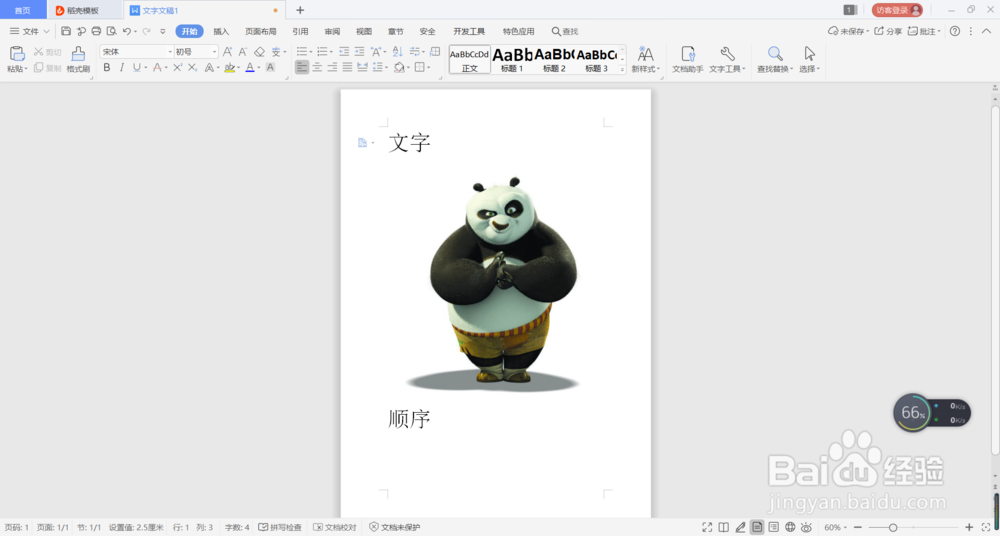Click the zoom slider handle

(x=893, y=527)
